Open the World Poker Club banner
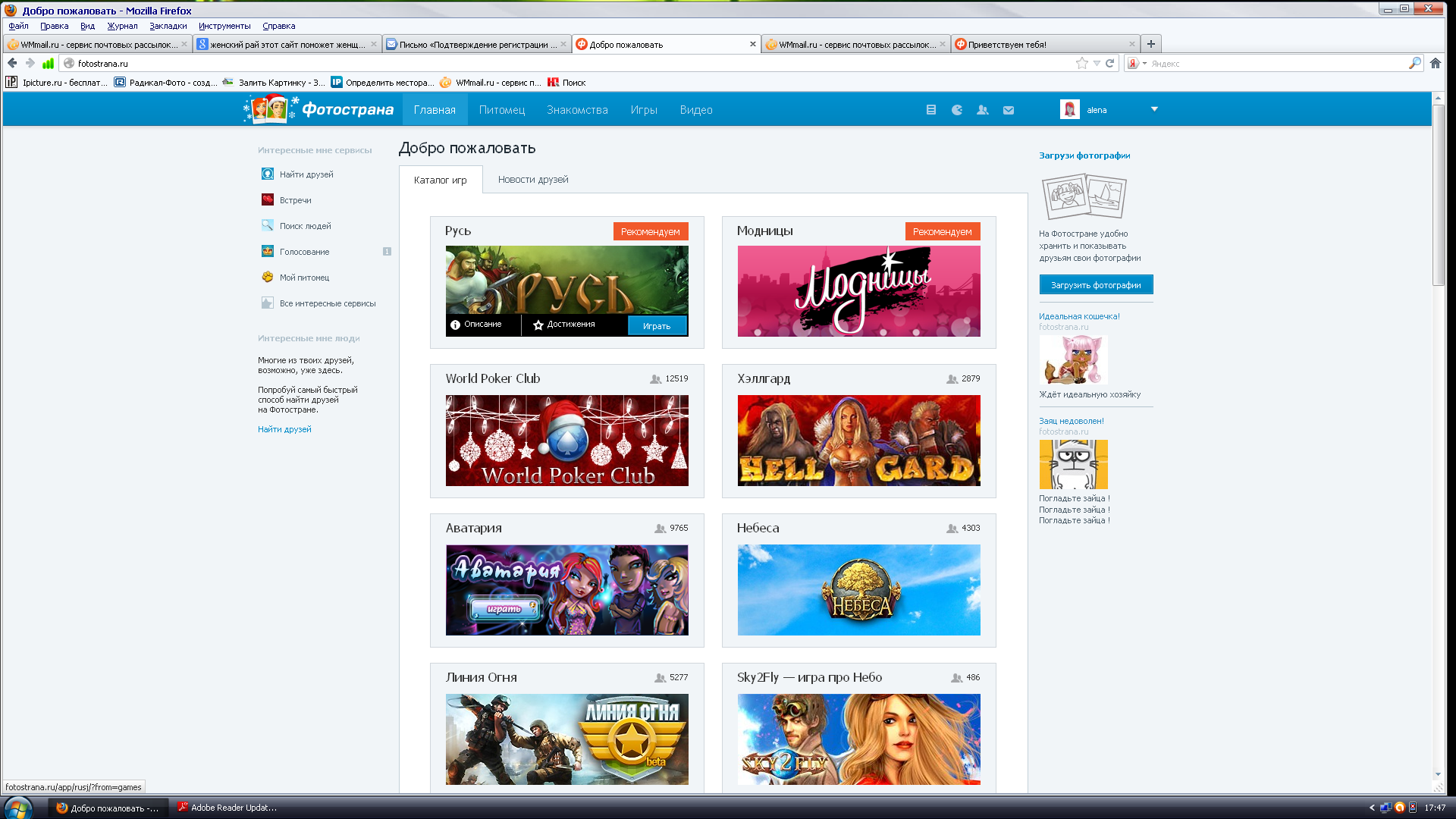Screen dimensions: 1456x819 click(567, 441)
